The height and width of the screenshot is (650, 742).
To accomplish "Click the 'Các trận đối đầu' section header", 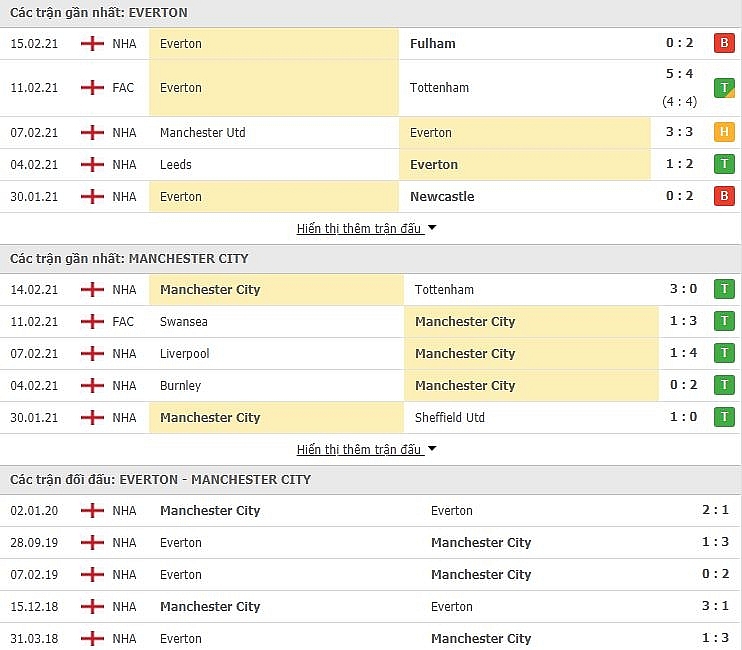I will [160, 480].
